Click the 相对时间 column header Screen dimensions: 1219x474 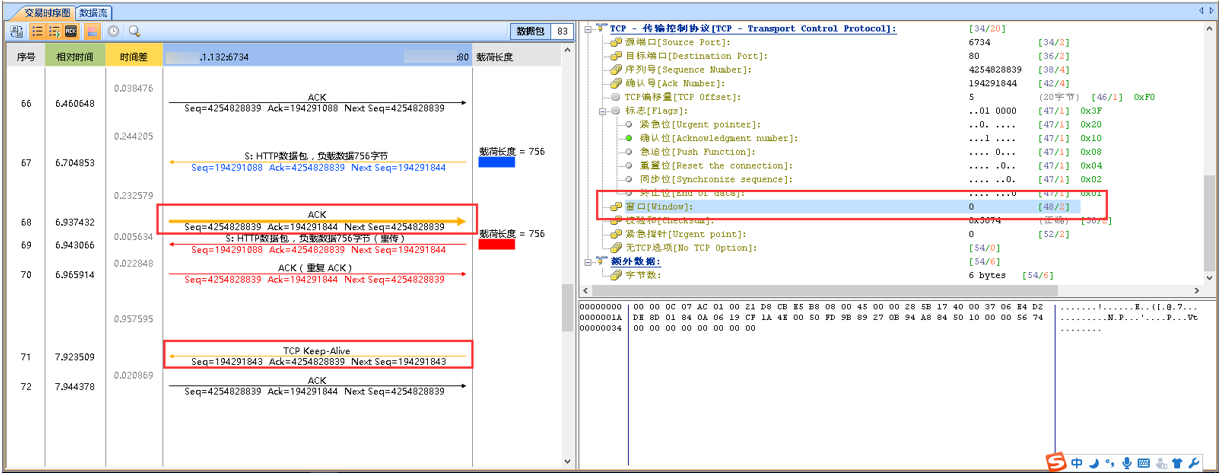75,58
